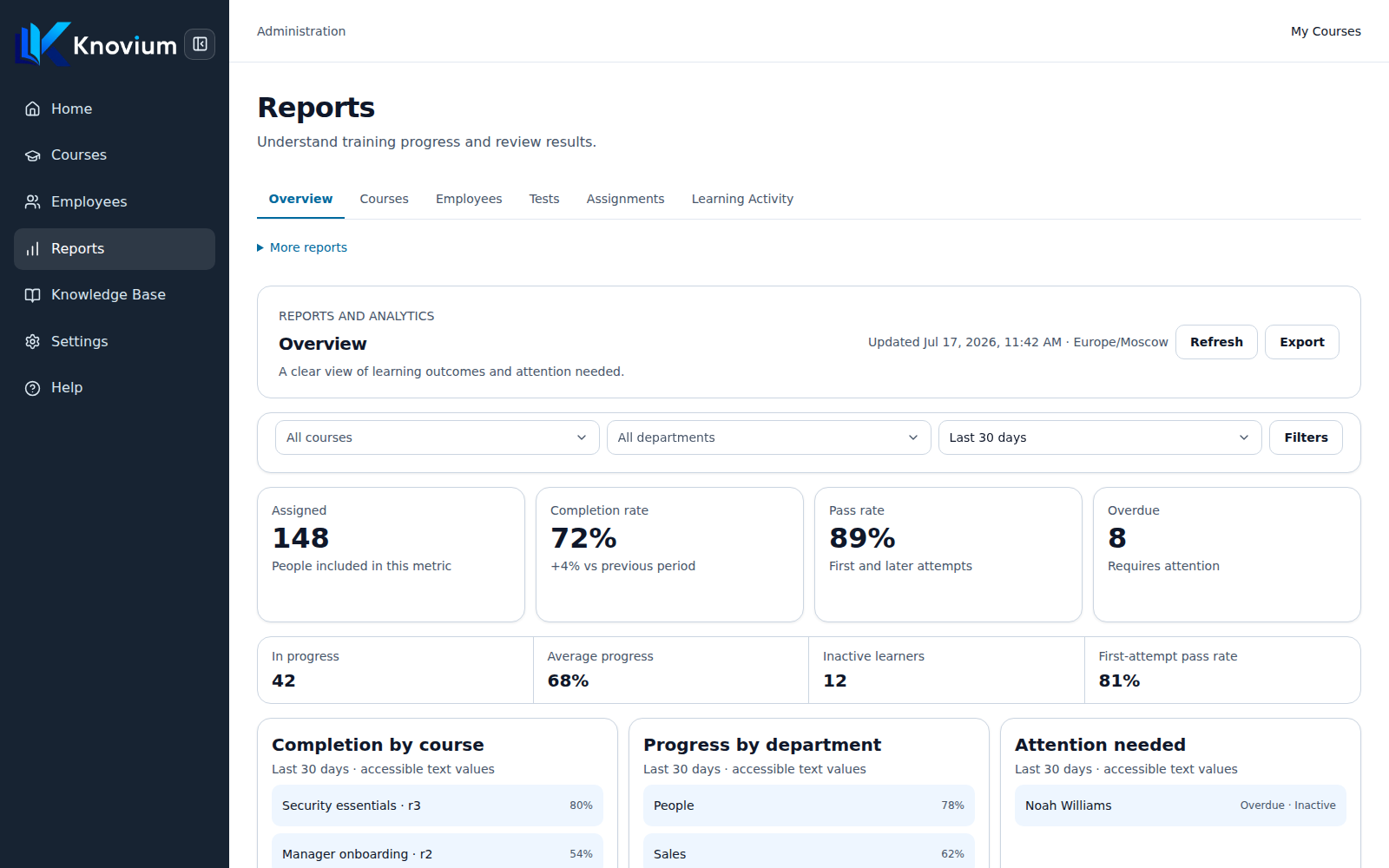Select the Sales department row
This screenshot has height=868, width=1389.
click(809, 852)
